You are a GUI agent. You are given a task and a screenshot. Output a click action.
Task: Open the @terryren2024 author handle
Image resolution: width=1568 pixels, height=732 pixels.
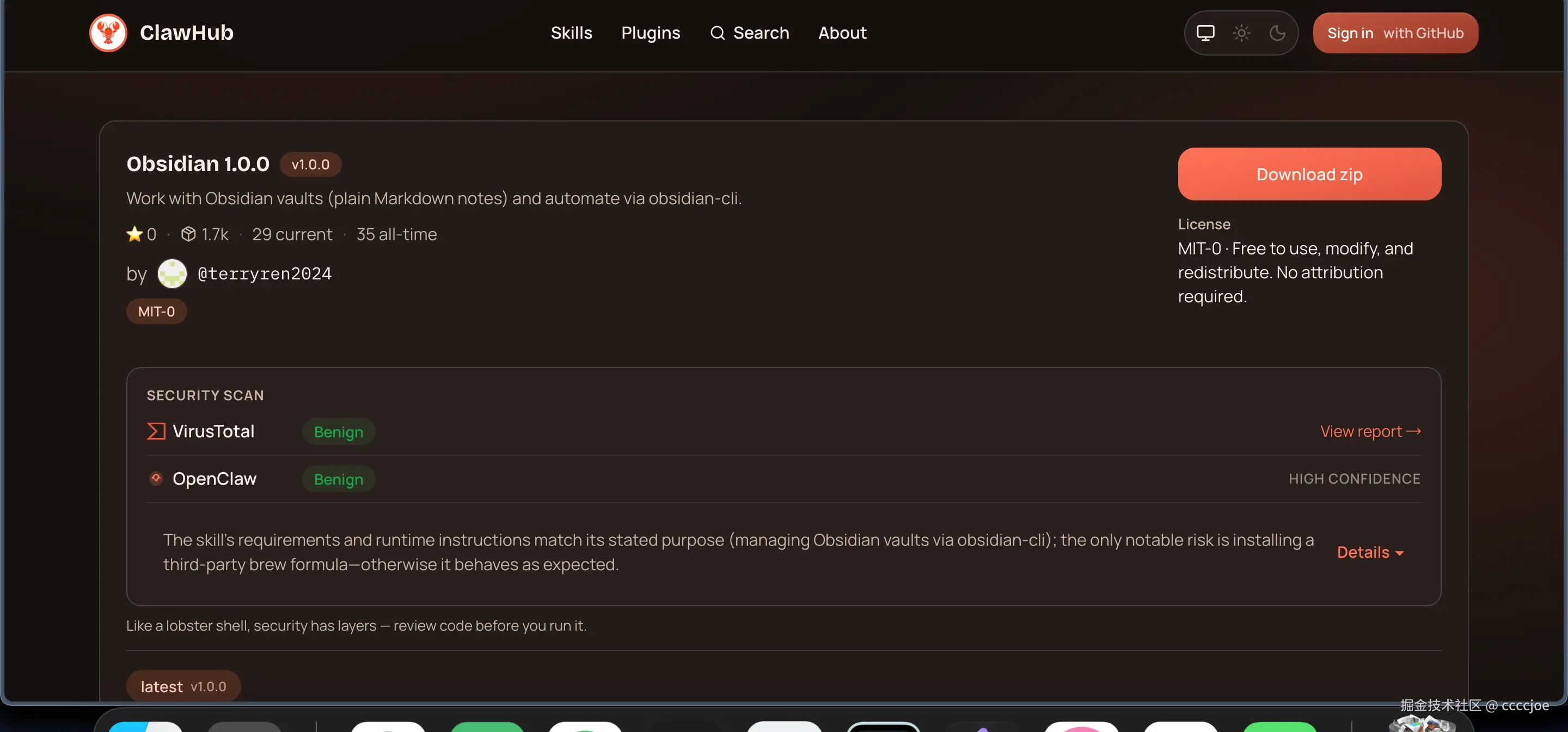pyautogui.click(x=265, y=274)
